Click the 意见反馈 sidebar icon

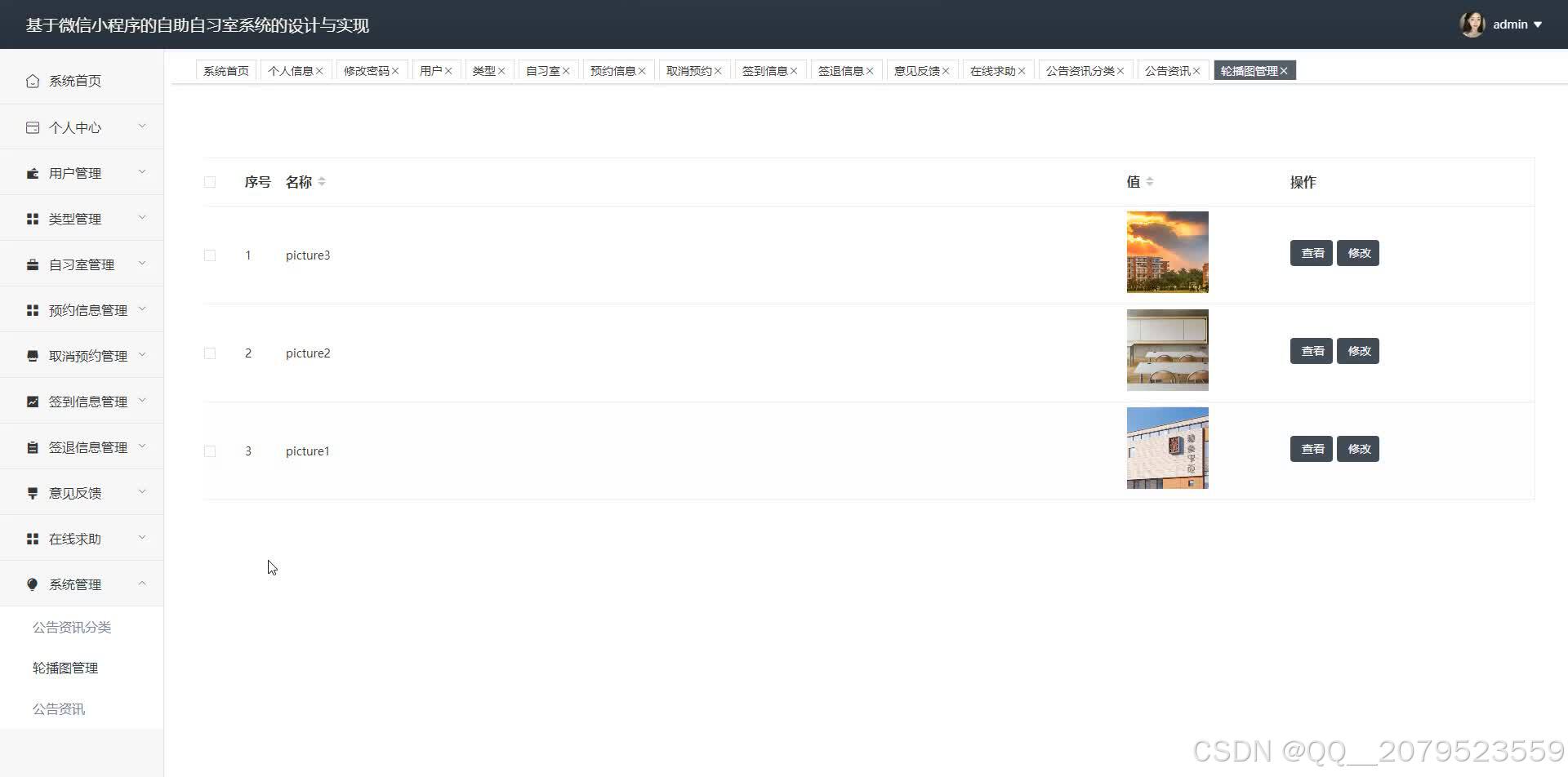click(33, 493)
